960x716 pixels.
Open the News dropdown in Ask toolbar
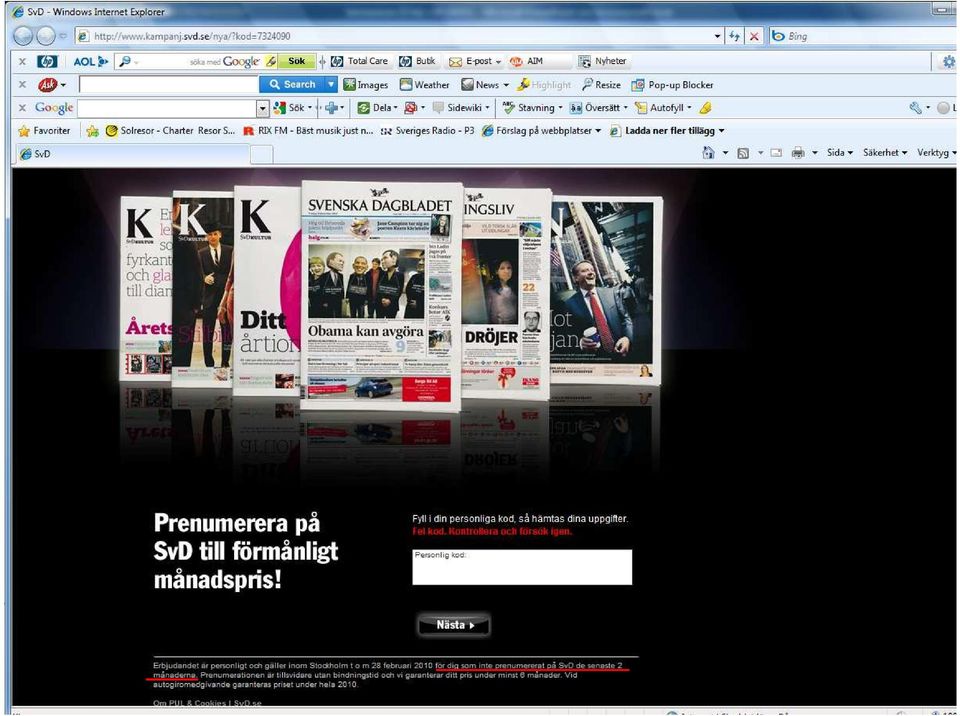pyautogui.click(x=486, y=85)
